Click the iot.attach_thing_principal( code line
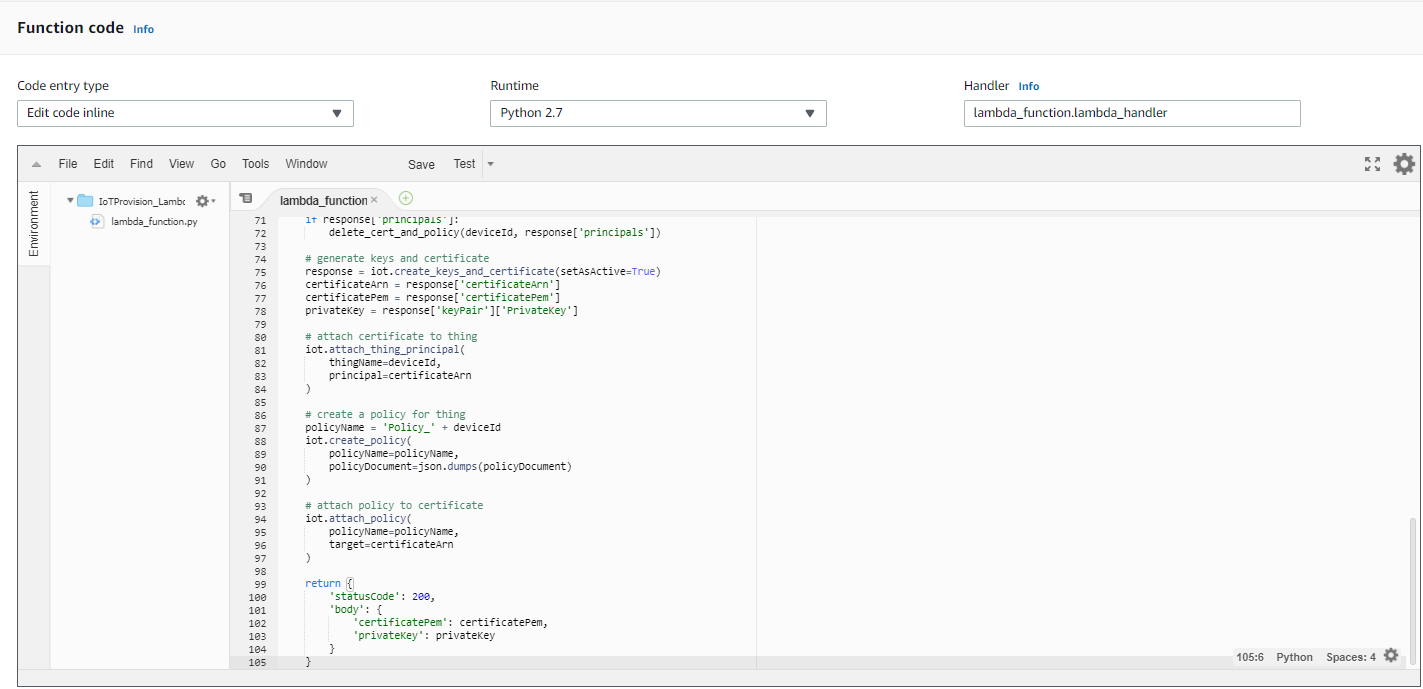The width and height of the screenshot is (1423, 689). coord(385,349)
